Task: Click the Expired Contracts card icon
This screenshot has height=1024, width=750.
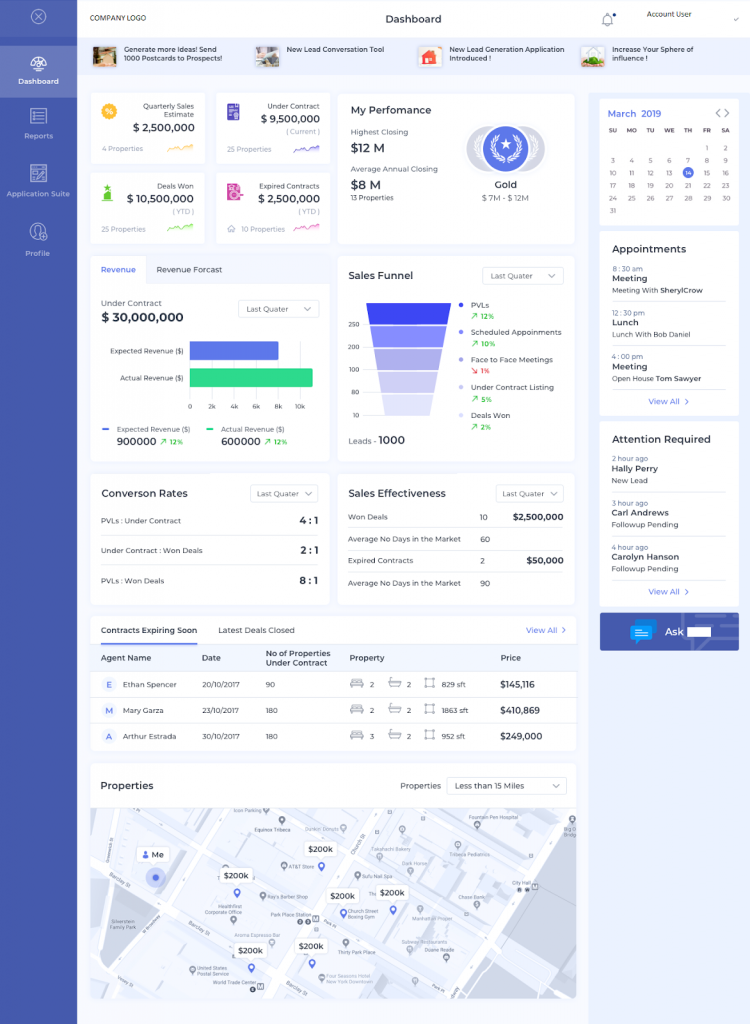Action: [x=233, y=191]
